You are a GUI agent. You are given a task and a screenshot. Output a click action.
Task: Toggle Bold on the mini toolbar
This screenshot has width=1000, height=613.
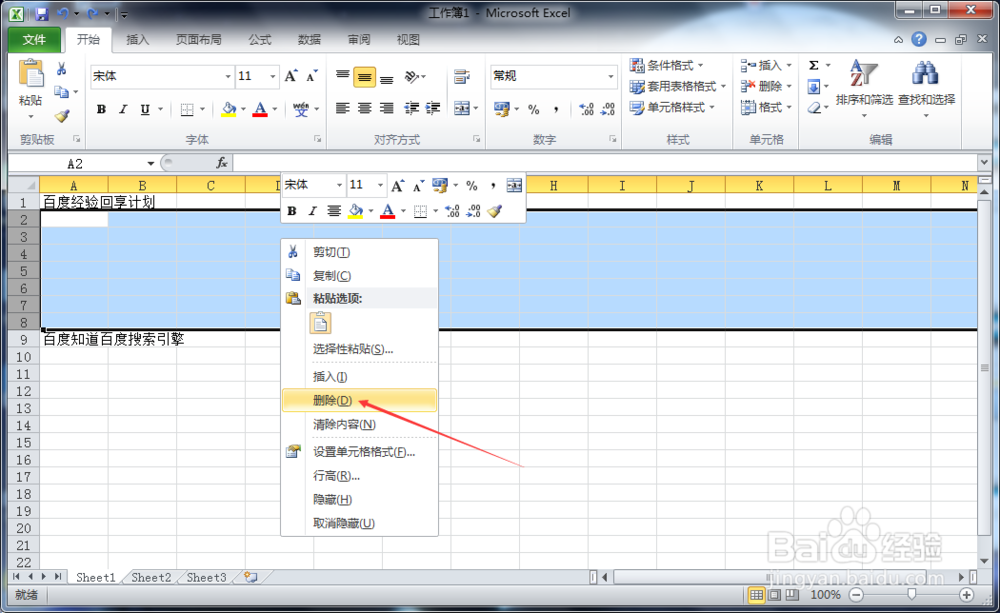click(x=291, y=210)
